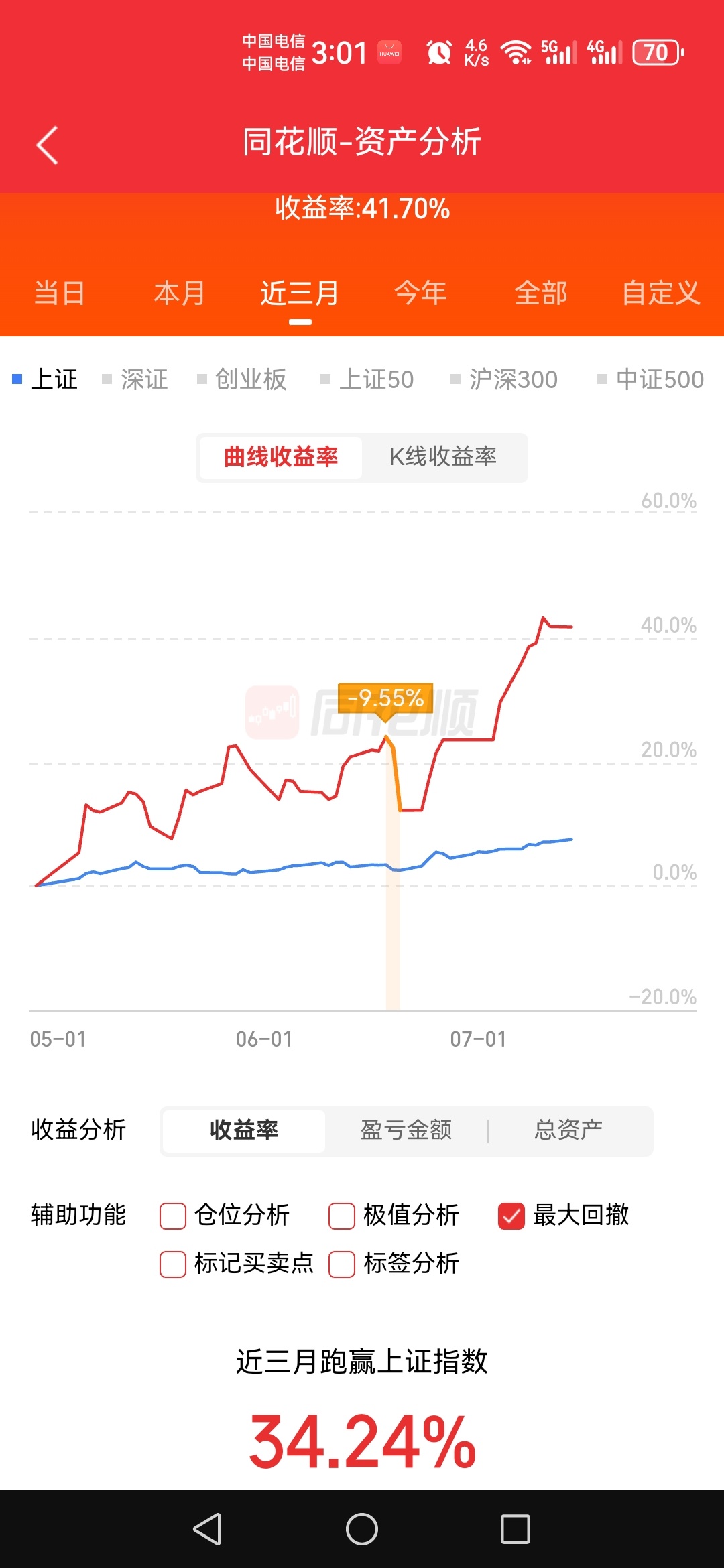The height and width of the screenshot is (1568, 724).
Task: Show 总资产 analysis
Action: point(568,1130)
